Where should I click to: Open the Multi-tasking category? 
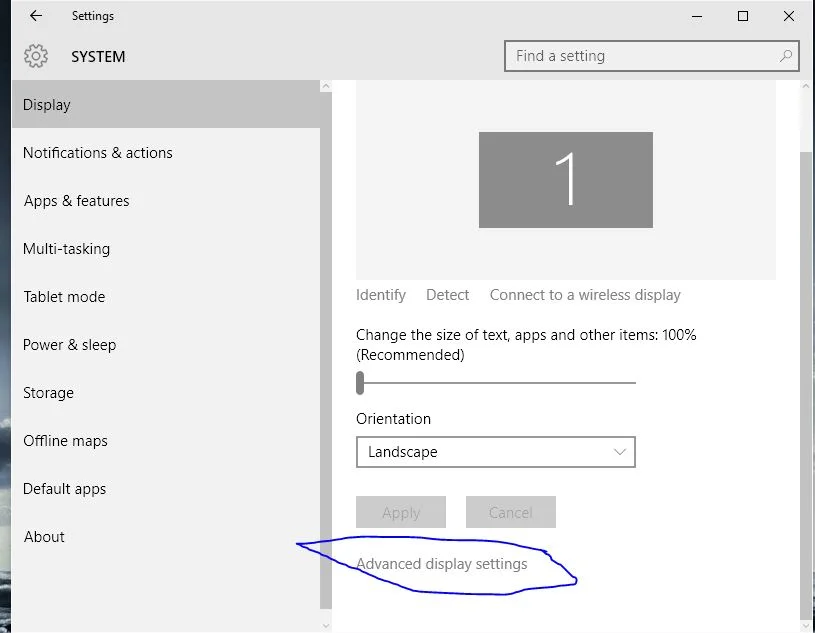coord(67,249)
